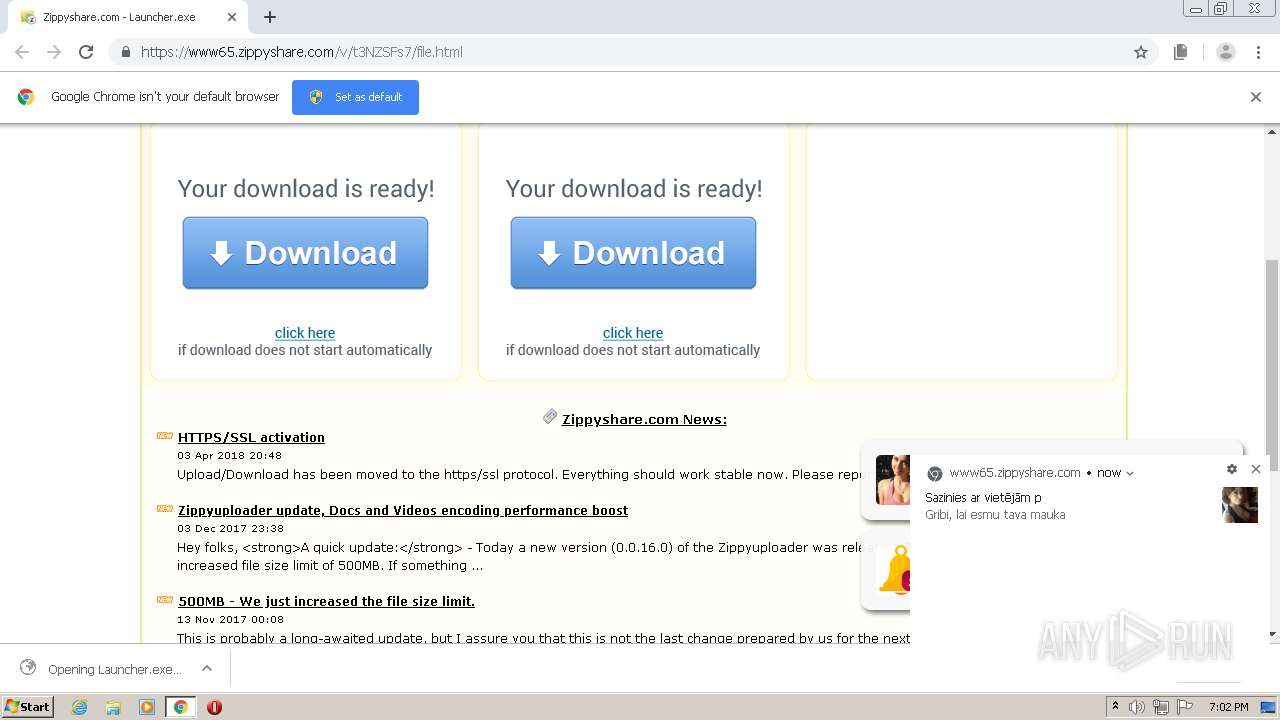View site security lock info
Image resolution: width=1280 pixels, height=720 pixels.
(125, 52)
